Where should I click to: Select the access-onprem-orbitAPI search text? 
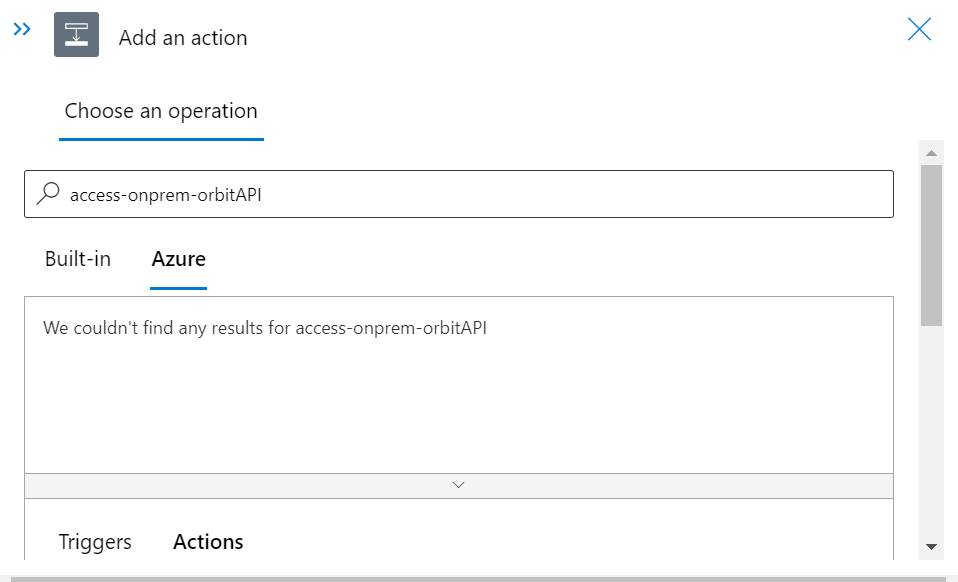[x=164, y=193]
